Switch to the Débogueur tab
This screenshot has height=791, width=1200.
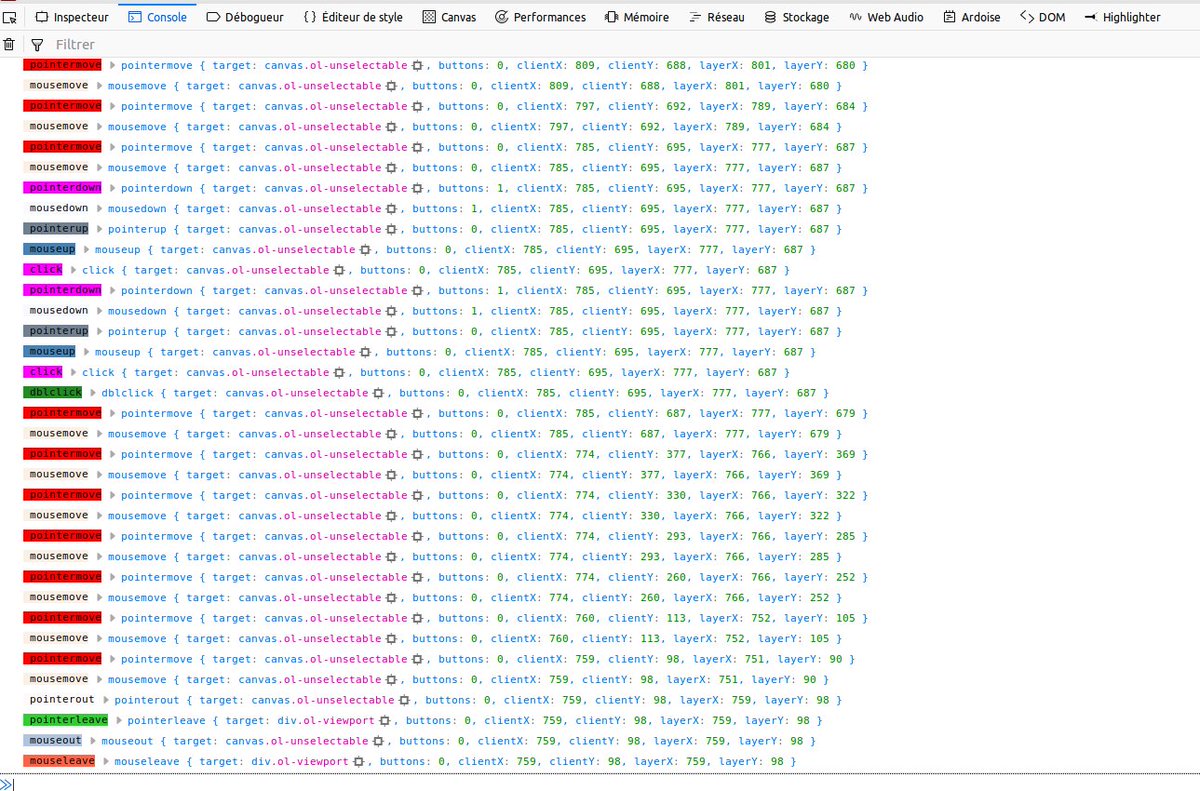click(x=245, y=17)
